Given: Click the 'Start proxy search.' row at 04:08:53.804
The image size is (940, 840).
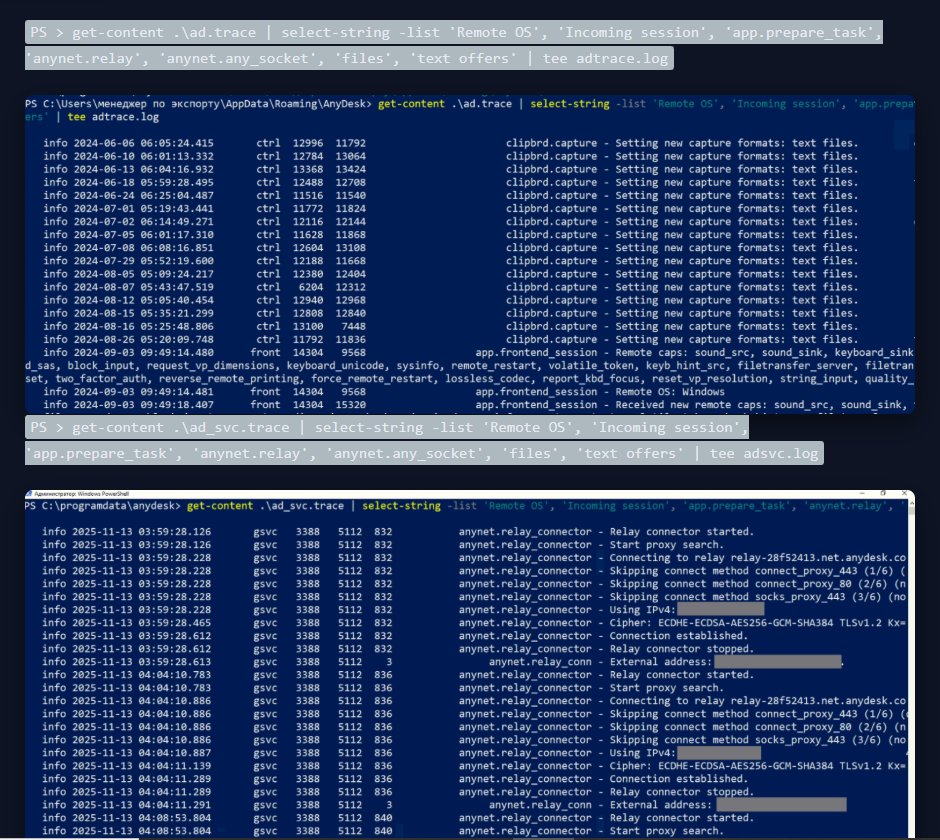Looking at the screenshot, I should [x=383, y=832].
